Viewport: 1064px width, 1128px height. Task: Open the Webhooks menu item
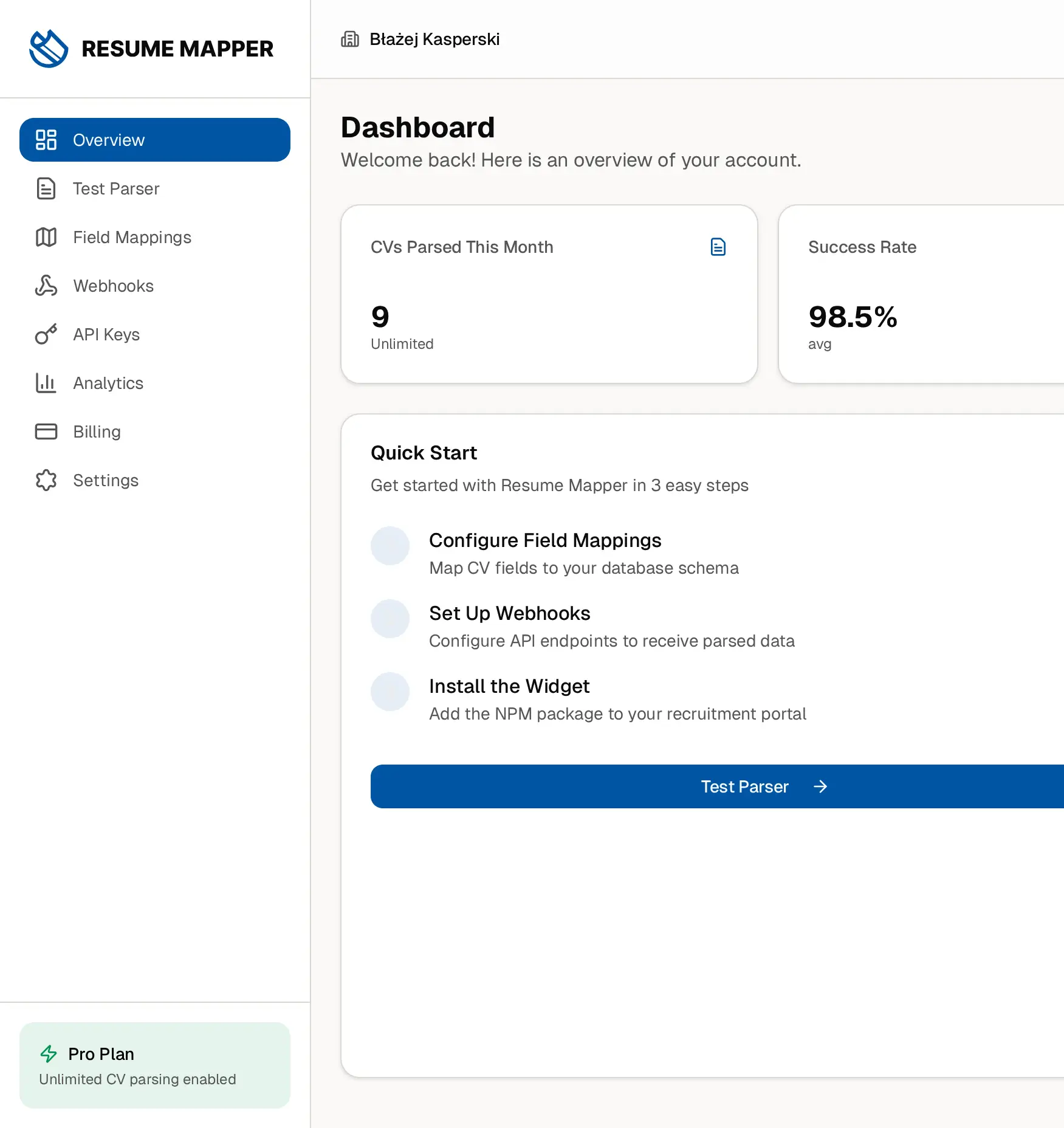pos(113,286)
